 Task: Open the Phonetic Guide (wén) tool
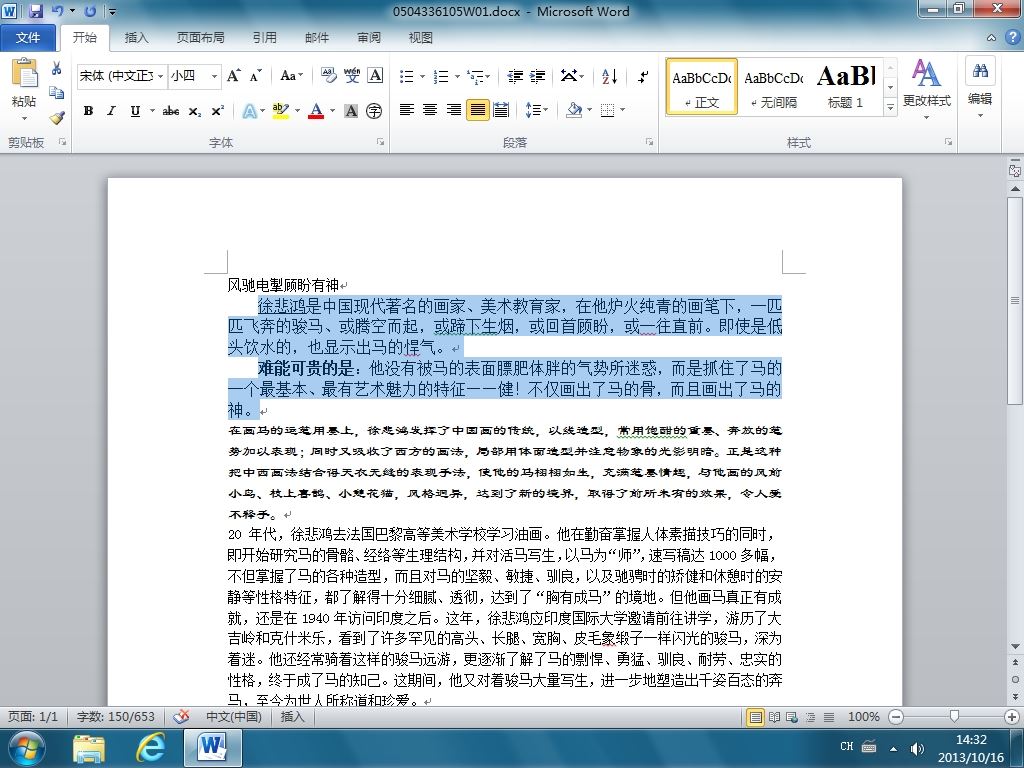click(x=352, y=76)
